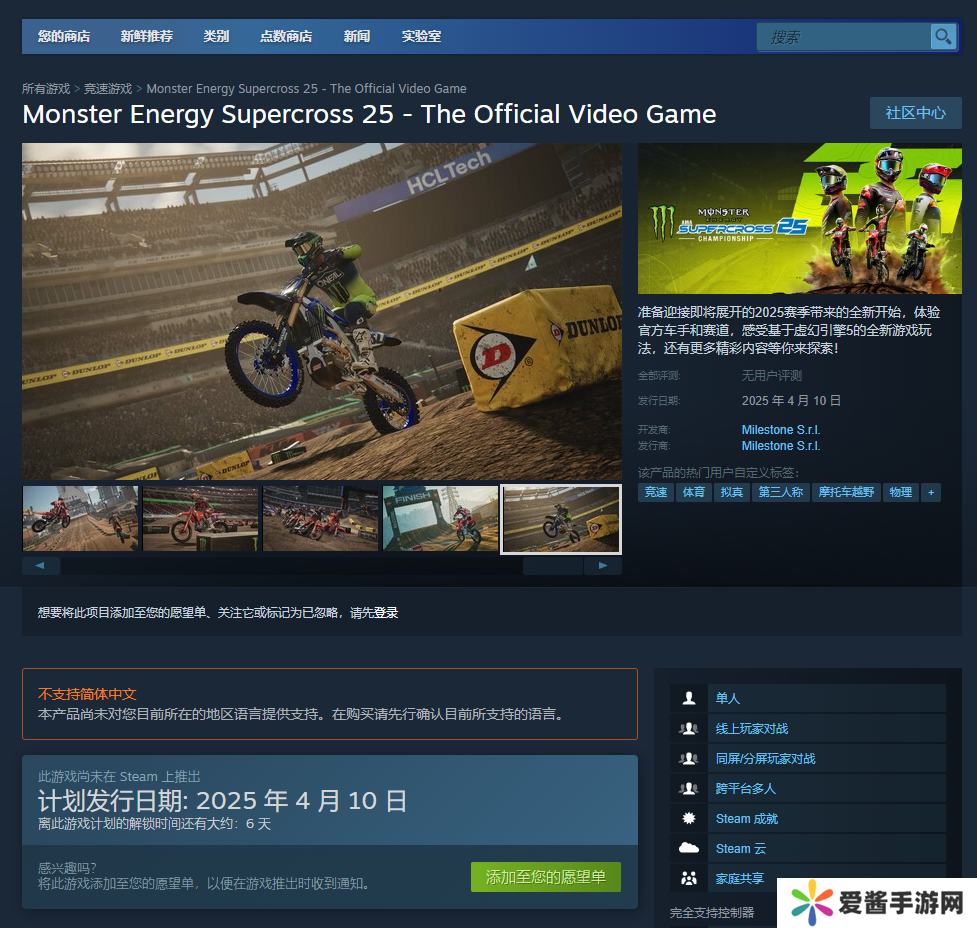Click the search magnifier icon
The image size is (977, 928).
942,37
